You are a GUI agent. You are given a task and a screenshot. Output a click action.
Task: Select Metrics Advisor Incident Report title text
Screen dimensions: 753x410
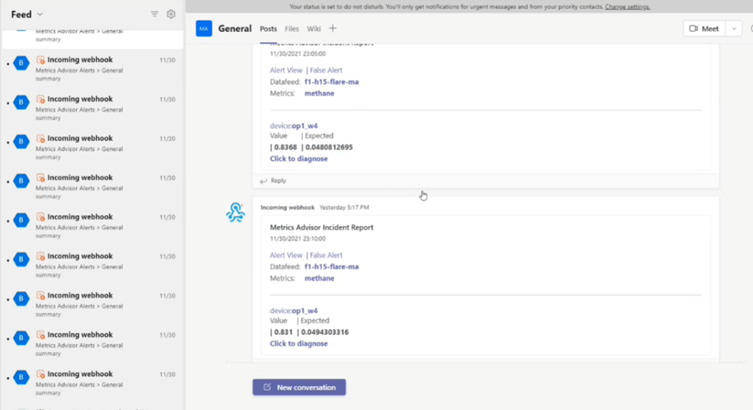pyautogui.click(x=321, y=227)
